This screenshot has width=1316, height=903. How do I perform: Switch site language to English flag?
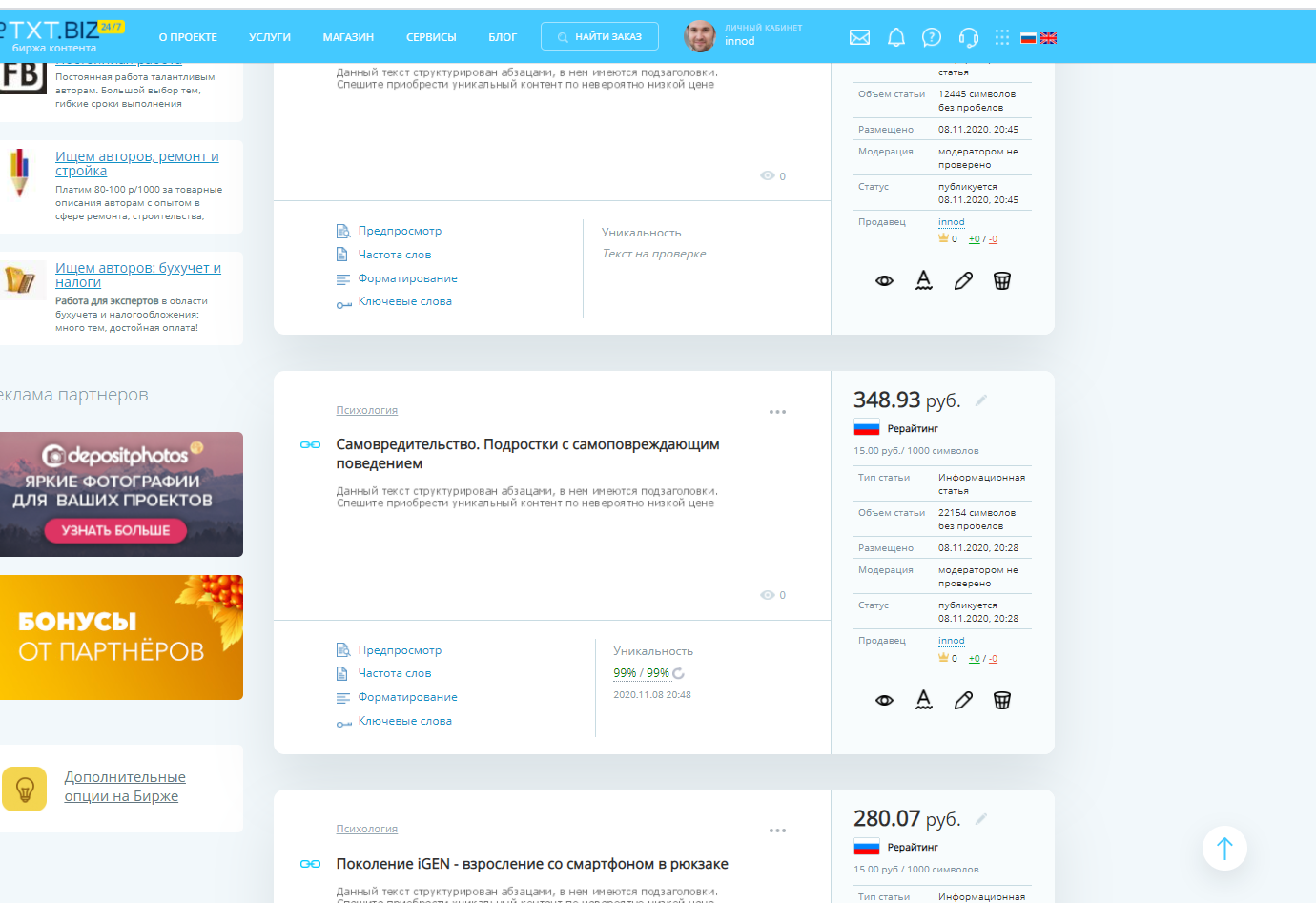[1048, 38]
